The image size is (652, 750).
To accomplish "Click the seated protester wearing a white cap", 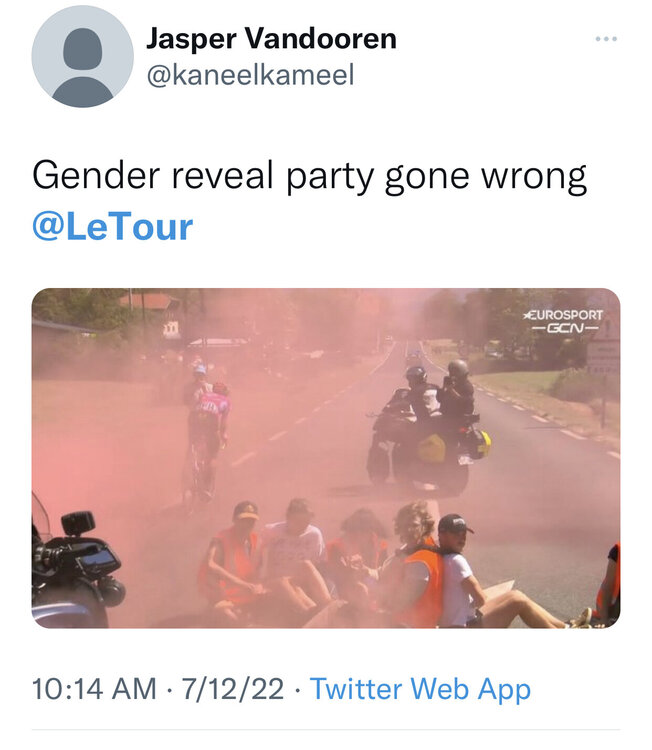I will point(460,560).
